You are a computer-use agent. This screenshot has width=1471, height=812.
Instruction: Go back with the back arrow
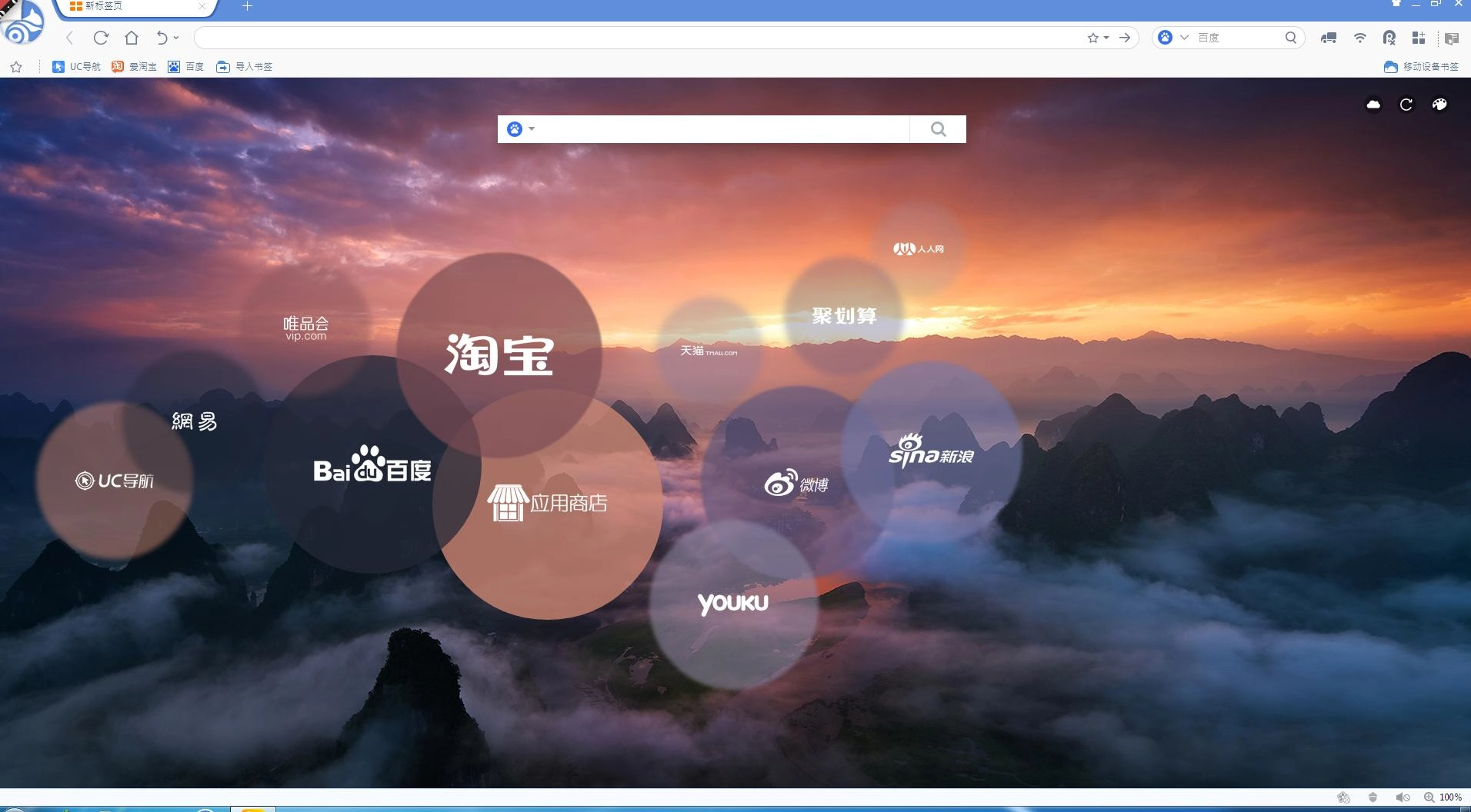[x=70, y=38]
